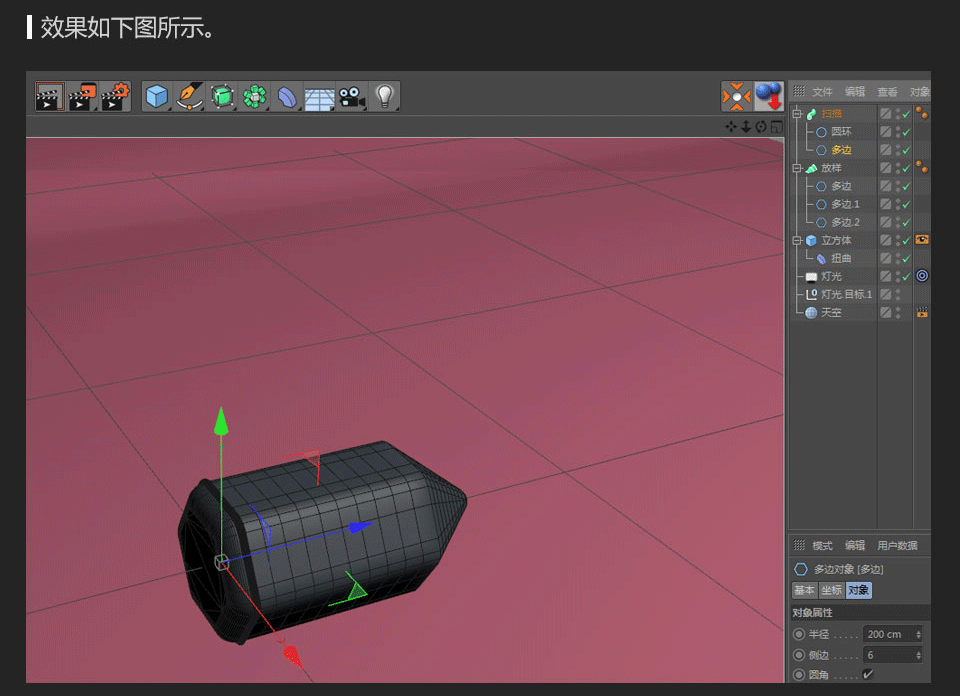The image size is (960, 696).
Task: Switch to the 坐标 tab
Action: [x=830, y=590]
